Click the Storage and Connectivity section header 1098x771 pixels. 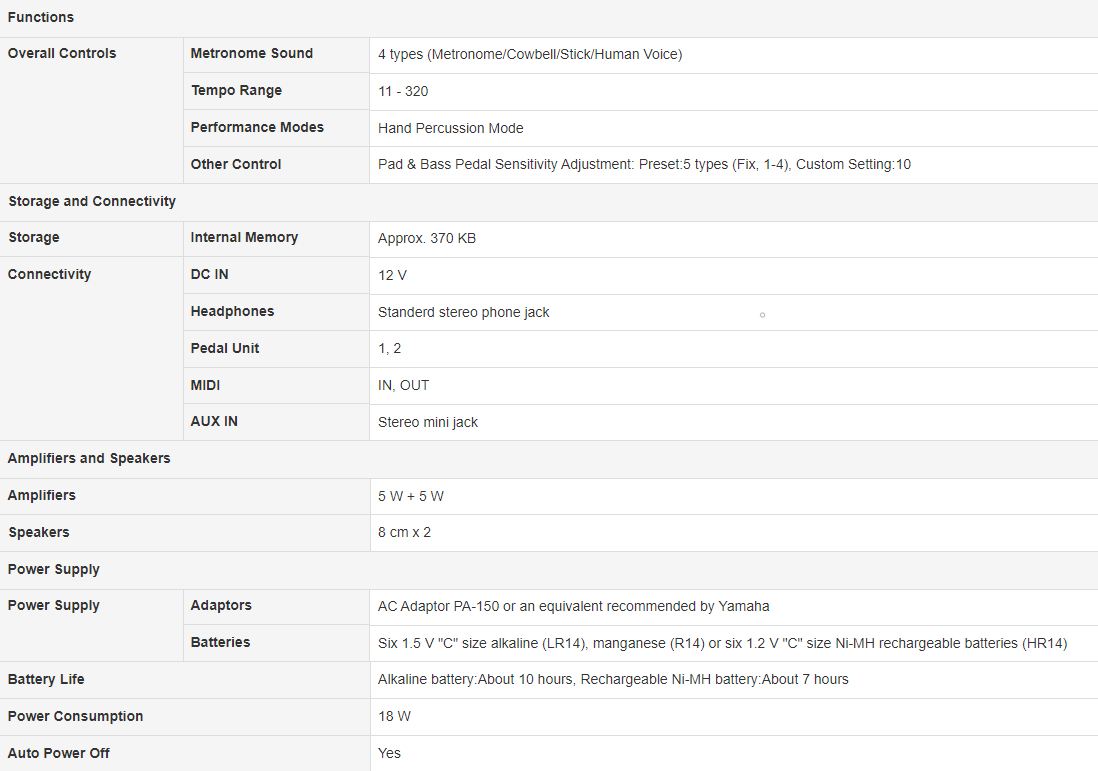pyautogui.click(x=92, y=201)
